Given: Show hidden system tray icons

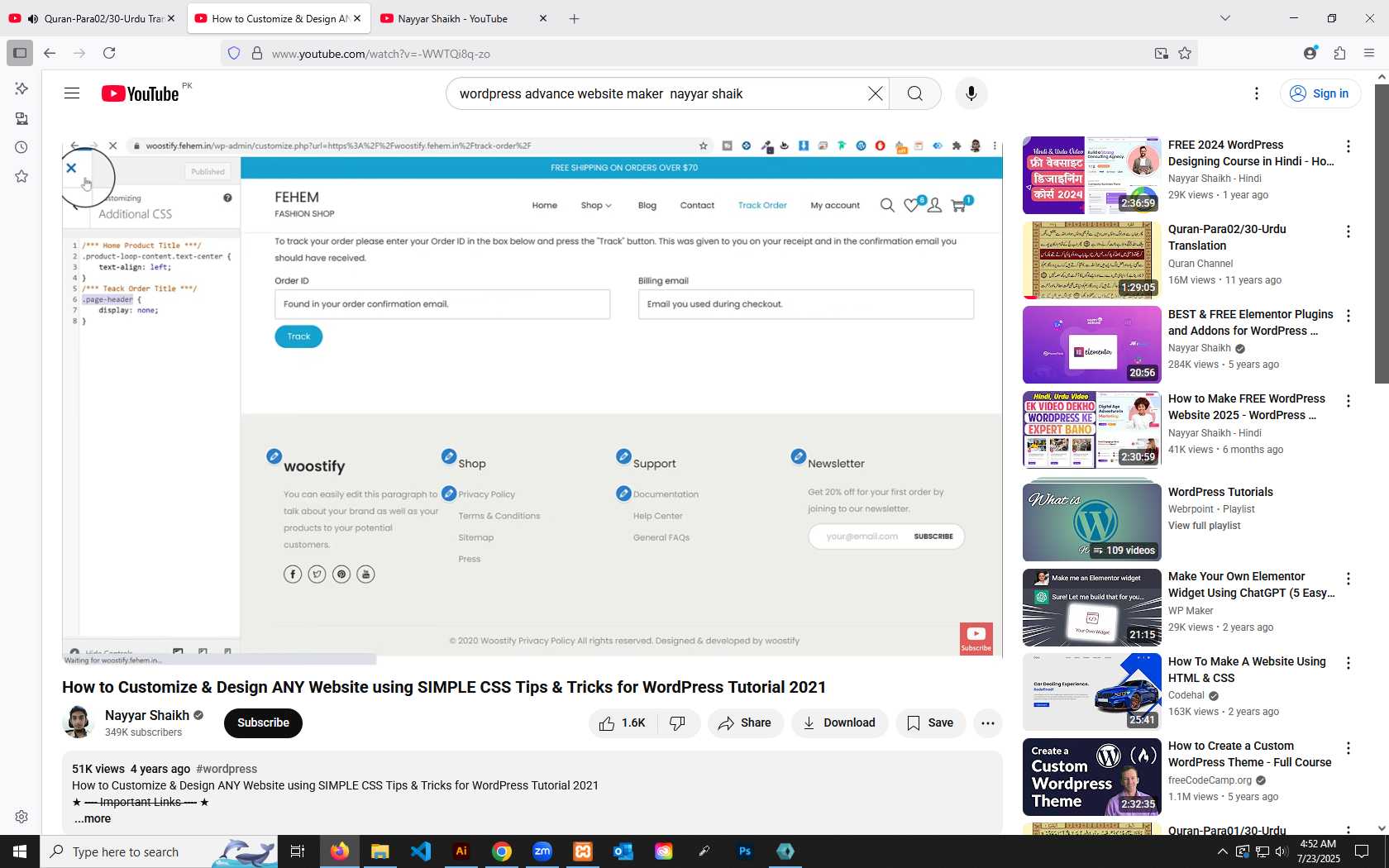Looking at the screenshot, I should pos(1222,851).
